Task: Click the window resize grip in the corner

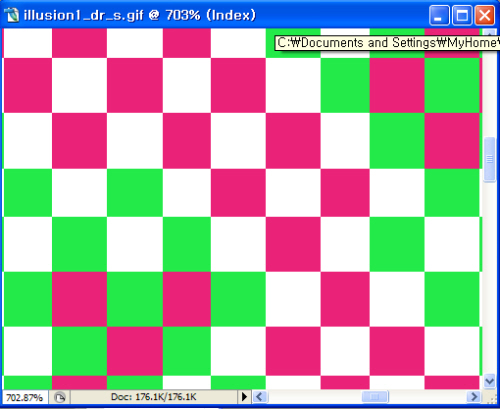Action: click(x=490, y=398)
